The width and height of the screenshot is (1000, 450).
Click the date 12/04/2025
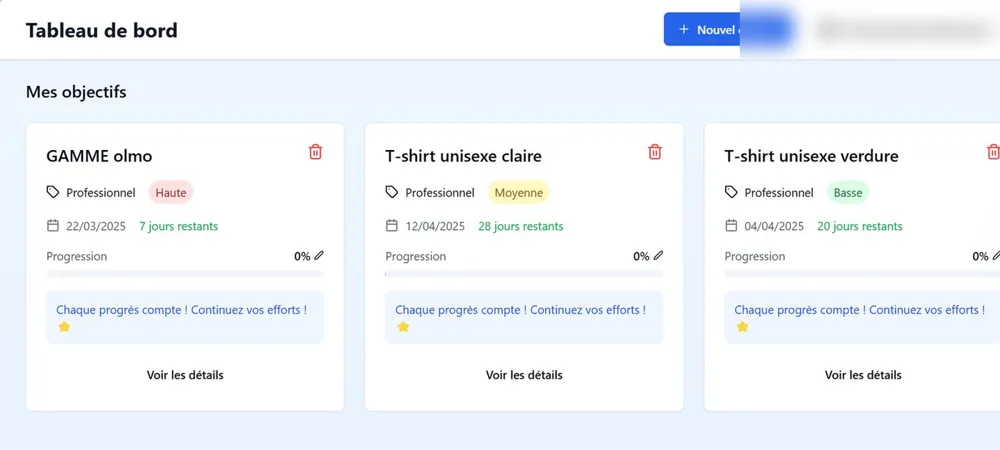[x=435, y=226]
